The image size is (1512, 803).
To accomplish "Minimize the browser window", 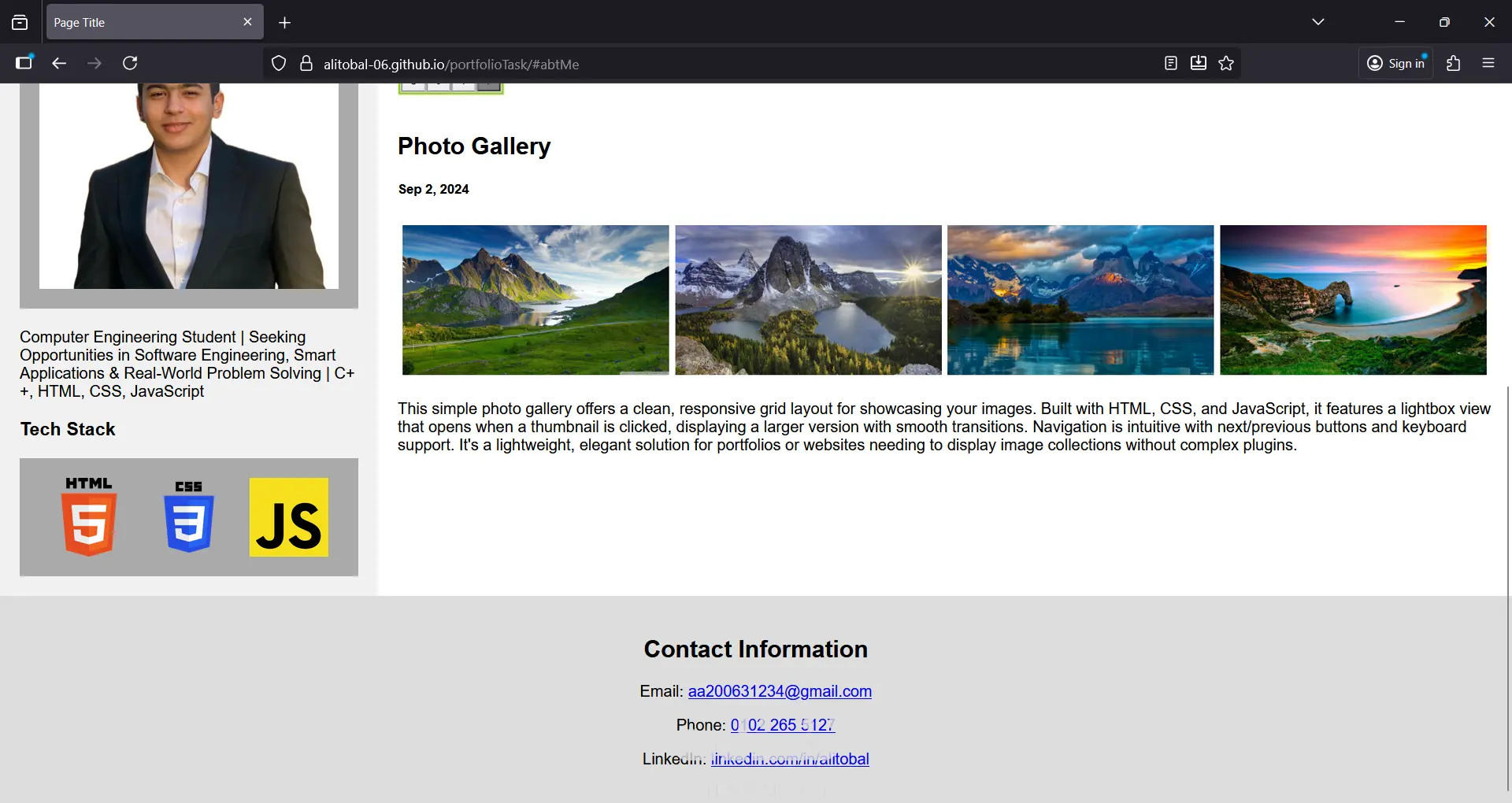I will click(1399, 22).
